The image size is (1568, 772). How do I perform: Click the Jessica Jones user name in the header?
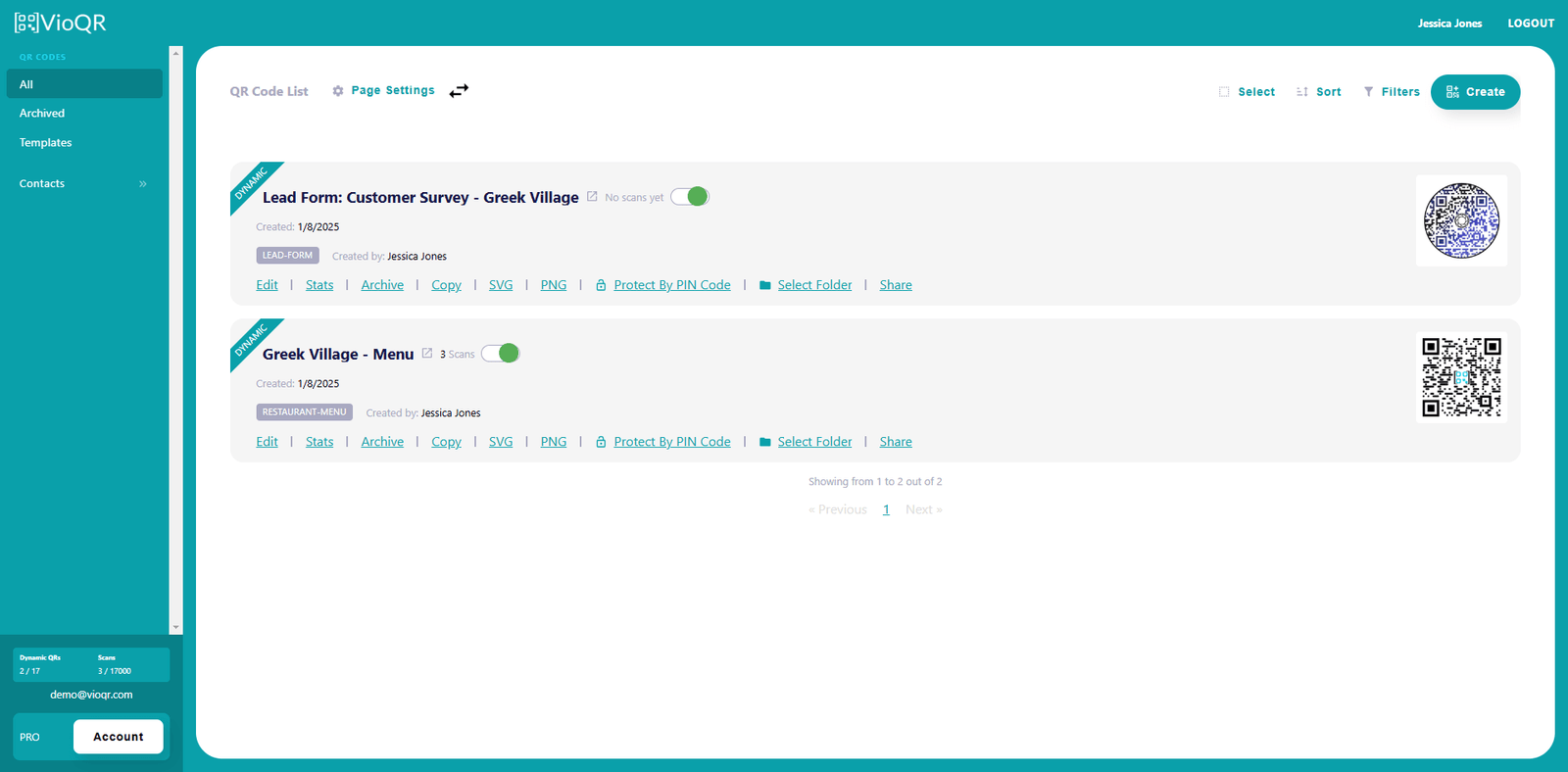pyautogui.click(x=1449, y=24)
